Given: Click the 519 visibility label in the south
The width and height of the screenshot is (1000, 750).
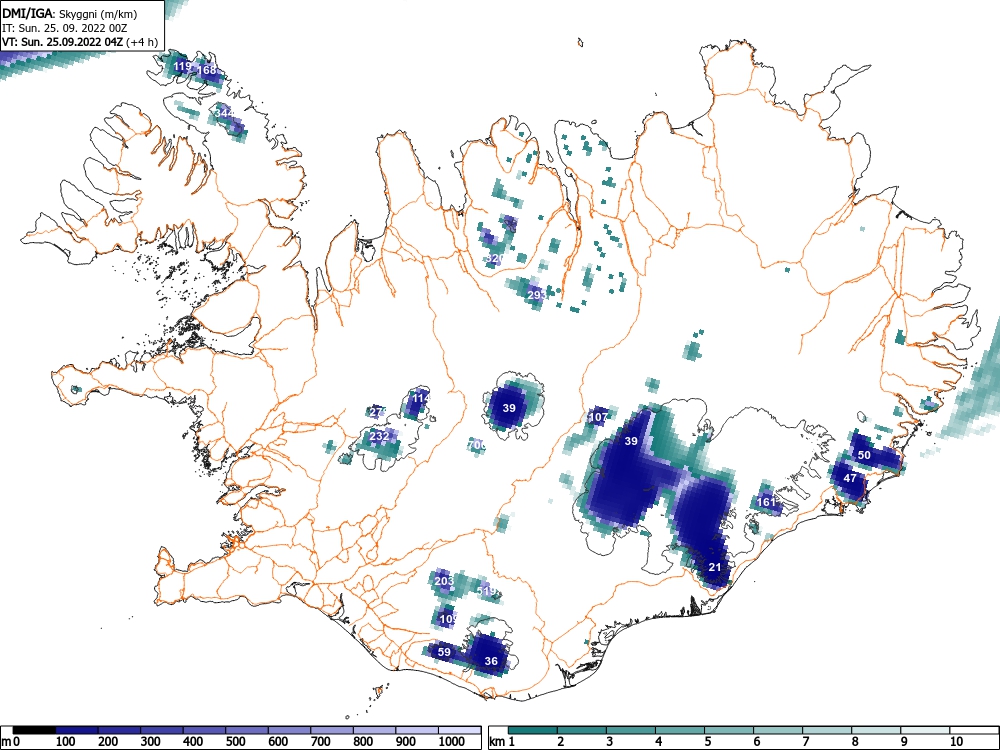Looking at the screenshot, I should point(487,591).
